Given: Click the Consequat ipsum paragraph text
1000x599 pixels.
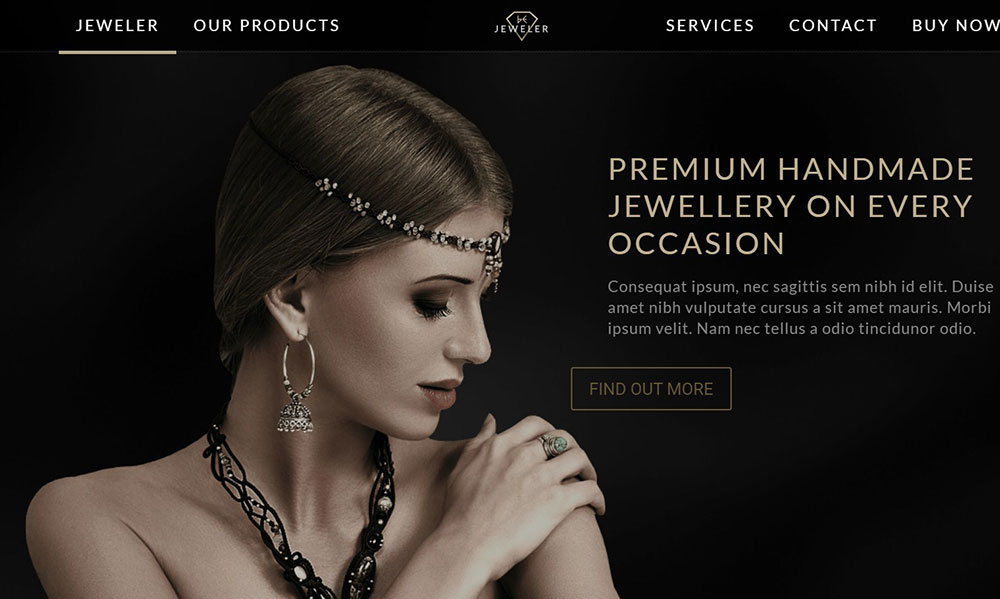Looking at the screenshot, I should [800, 307].
